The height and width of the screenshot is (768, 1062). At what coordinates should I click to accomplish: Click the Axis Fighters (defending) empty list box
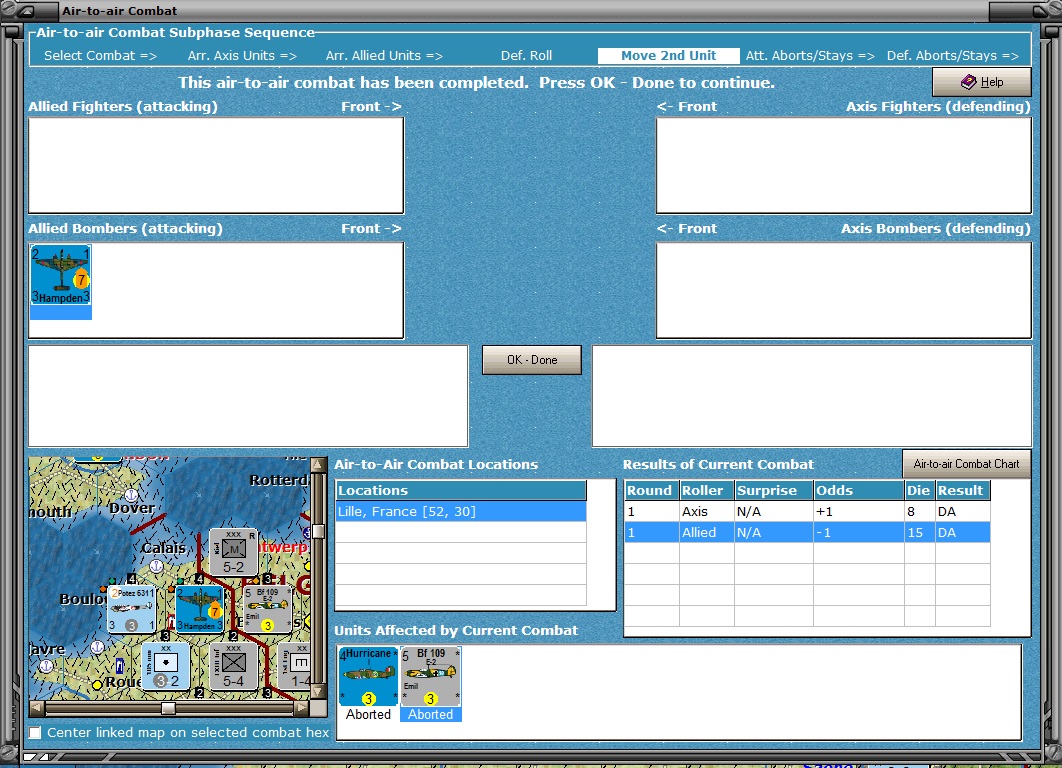click(x=844, y=165)
